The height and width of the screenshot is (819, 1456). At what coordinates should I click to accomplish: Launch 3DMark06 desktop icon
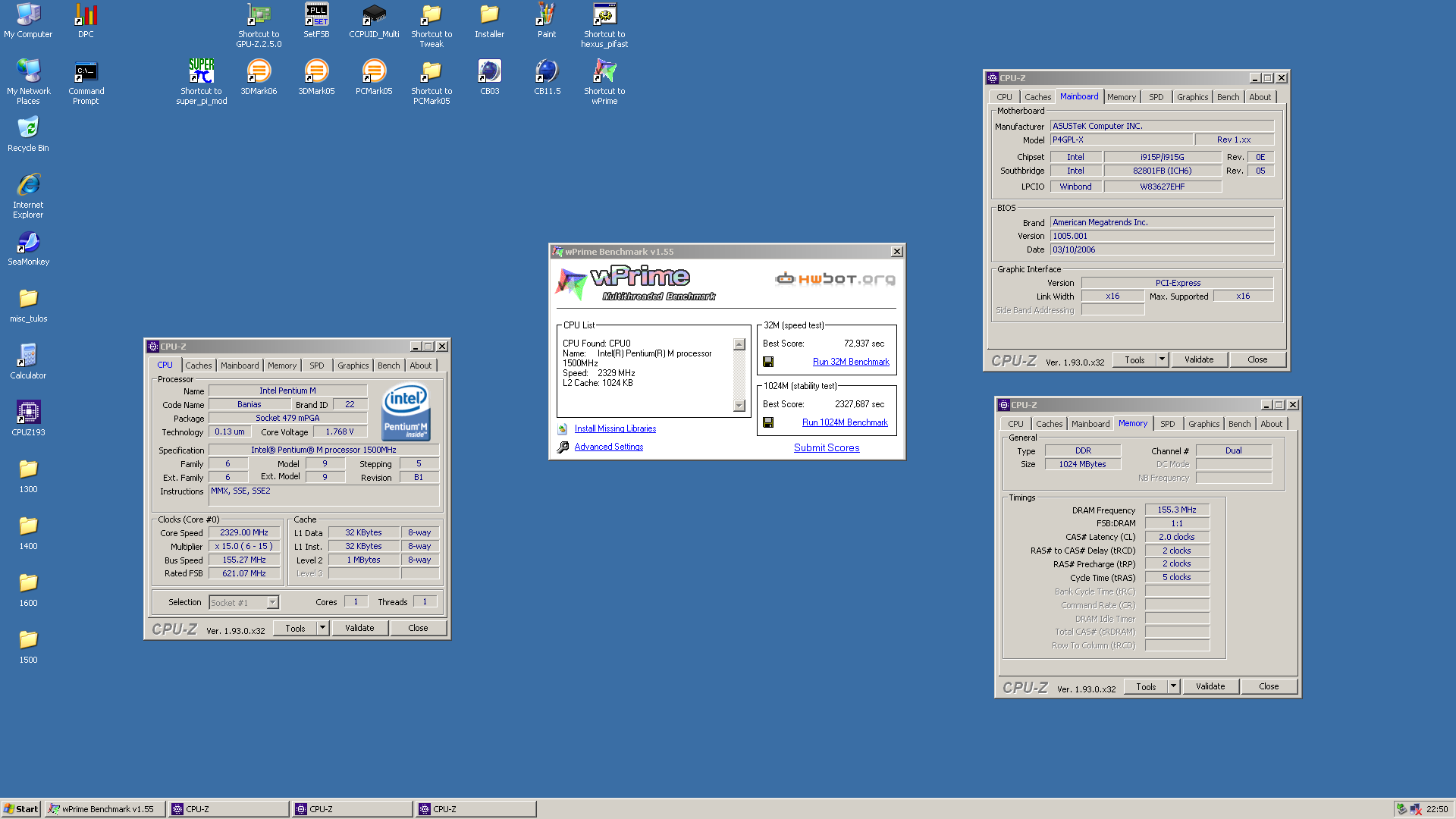point(259,77)
